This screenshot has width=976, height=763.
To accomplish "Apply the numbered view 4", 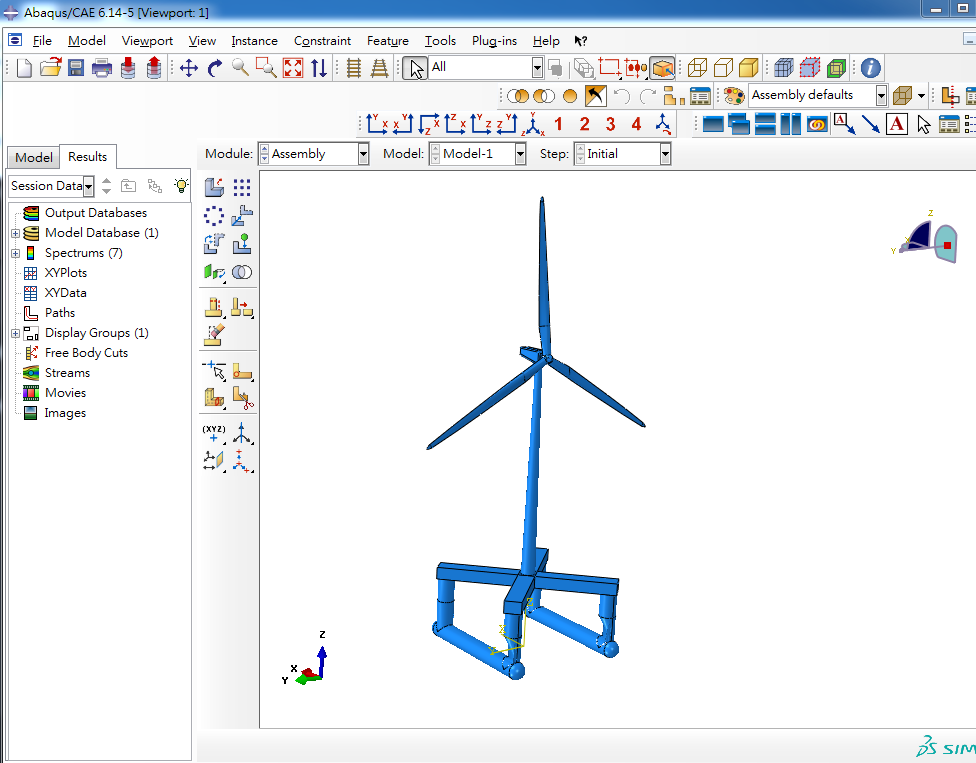I will point(636,124).
